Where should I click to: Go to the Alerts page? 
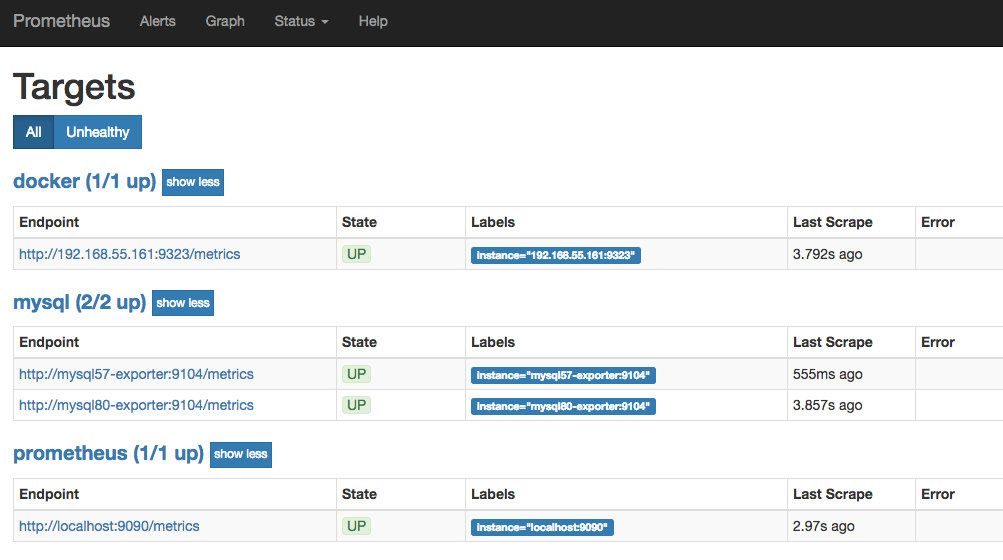pyautogui.click(x=157, y=21)
